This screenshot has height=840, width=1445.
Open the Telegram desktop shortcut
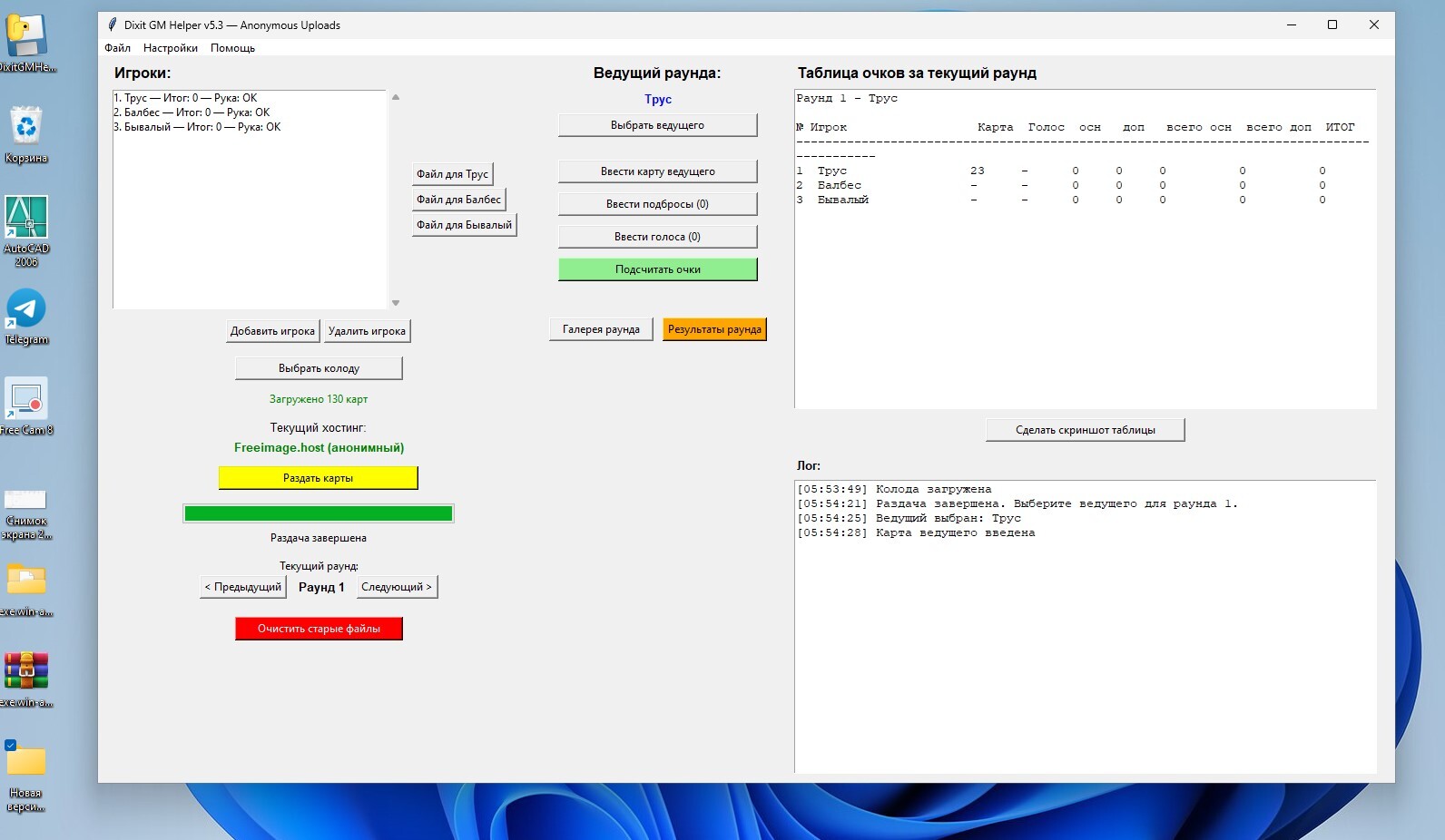26,317
